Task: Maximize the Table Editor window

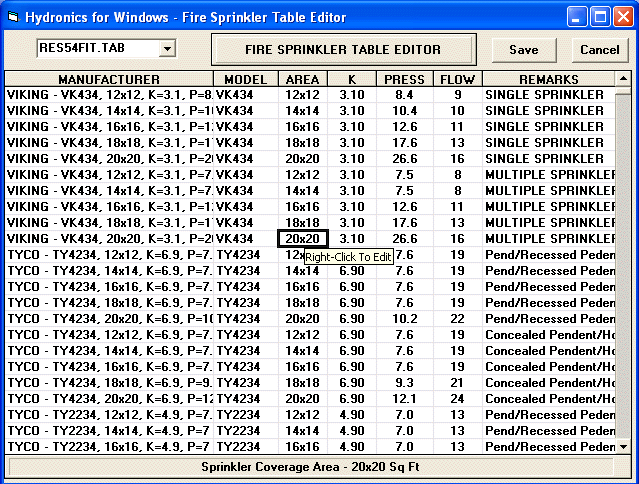Action: coord(600,17)
